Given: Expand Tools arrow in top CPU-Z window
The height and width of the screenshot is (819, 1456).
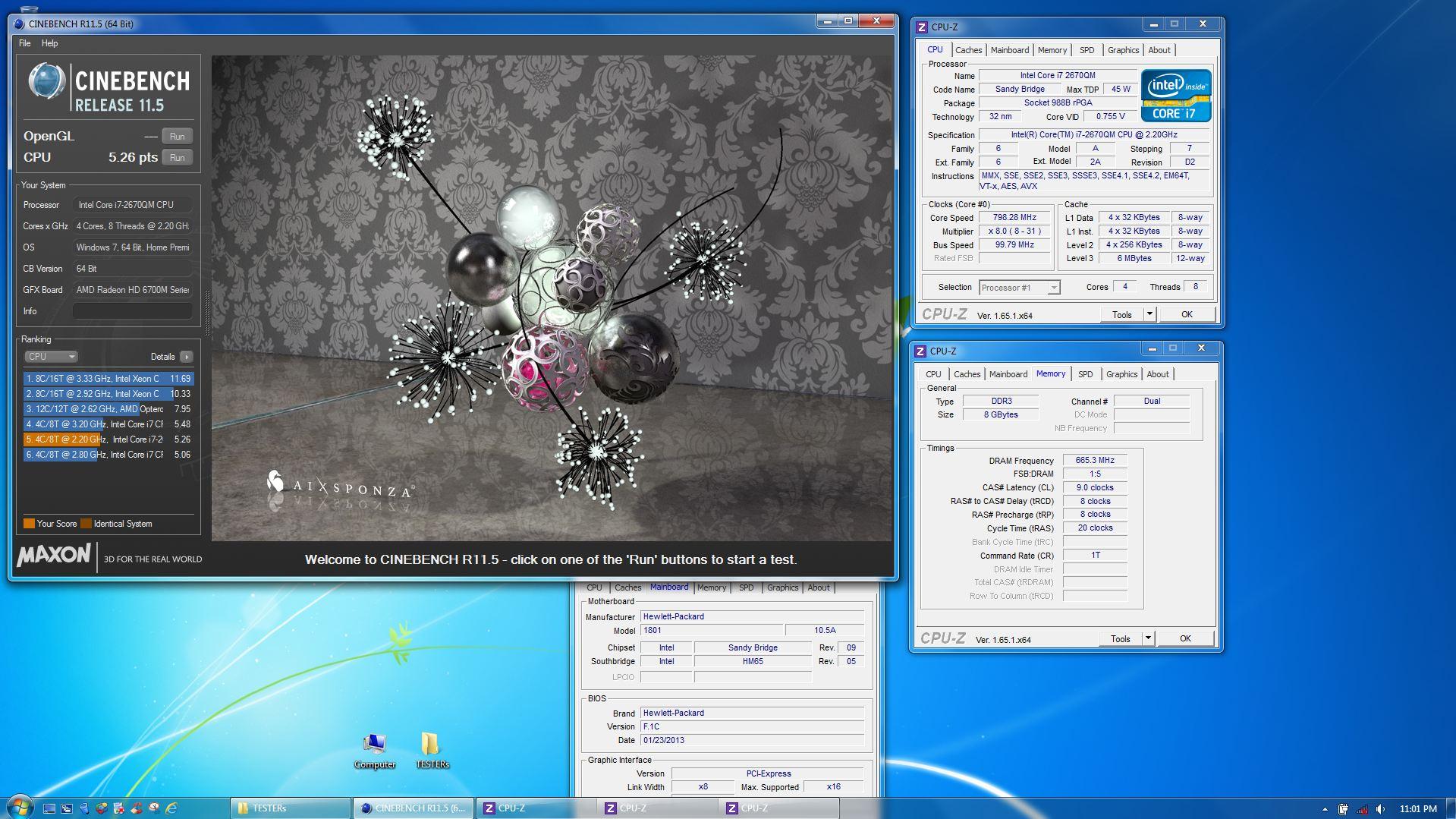Looking at the screenshot, I should pos(1149,315).
